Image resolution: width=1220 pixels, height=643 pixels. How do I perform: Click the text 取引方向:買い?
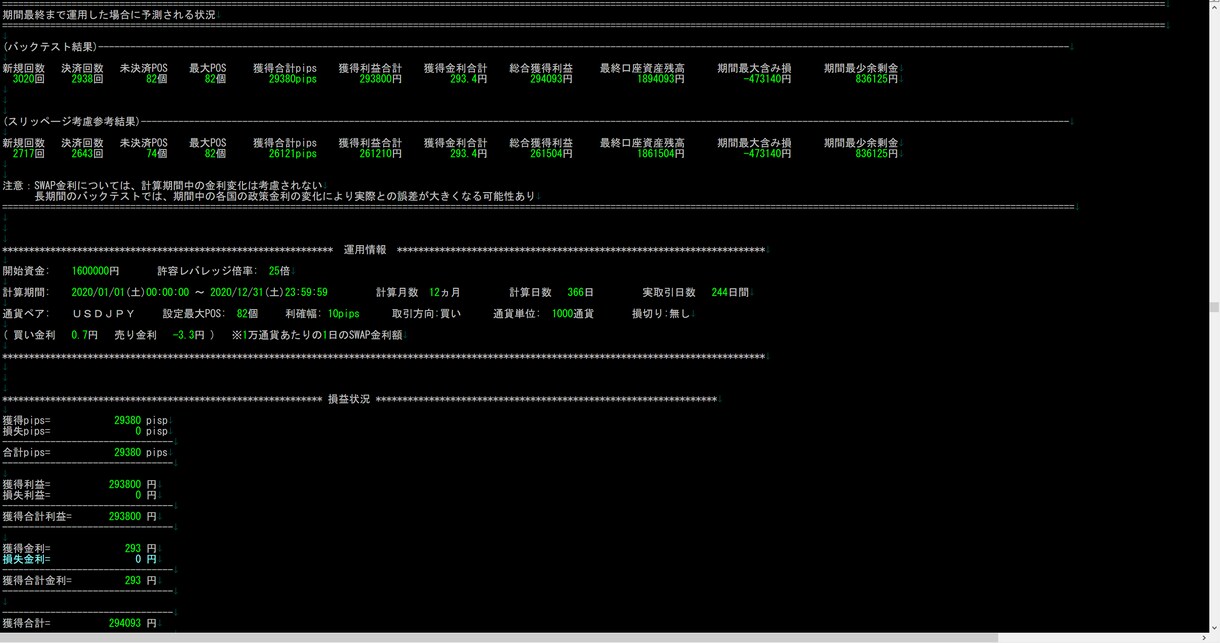click(x=426, y=314)
